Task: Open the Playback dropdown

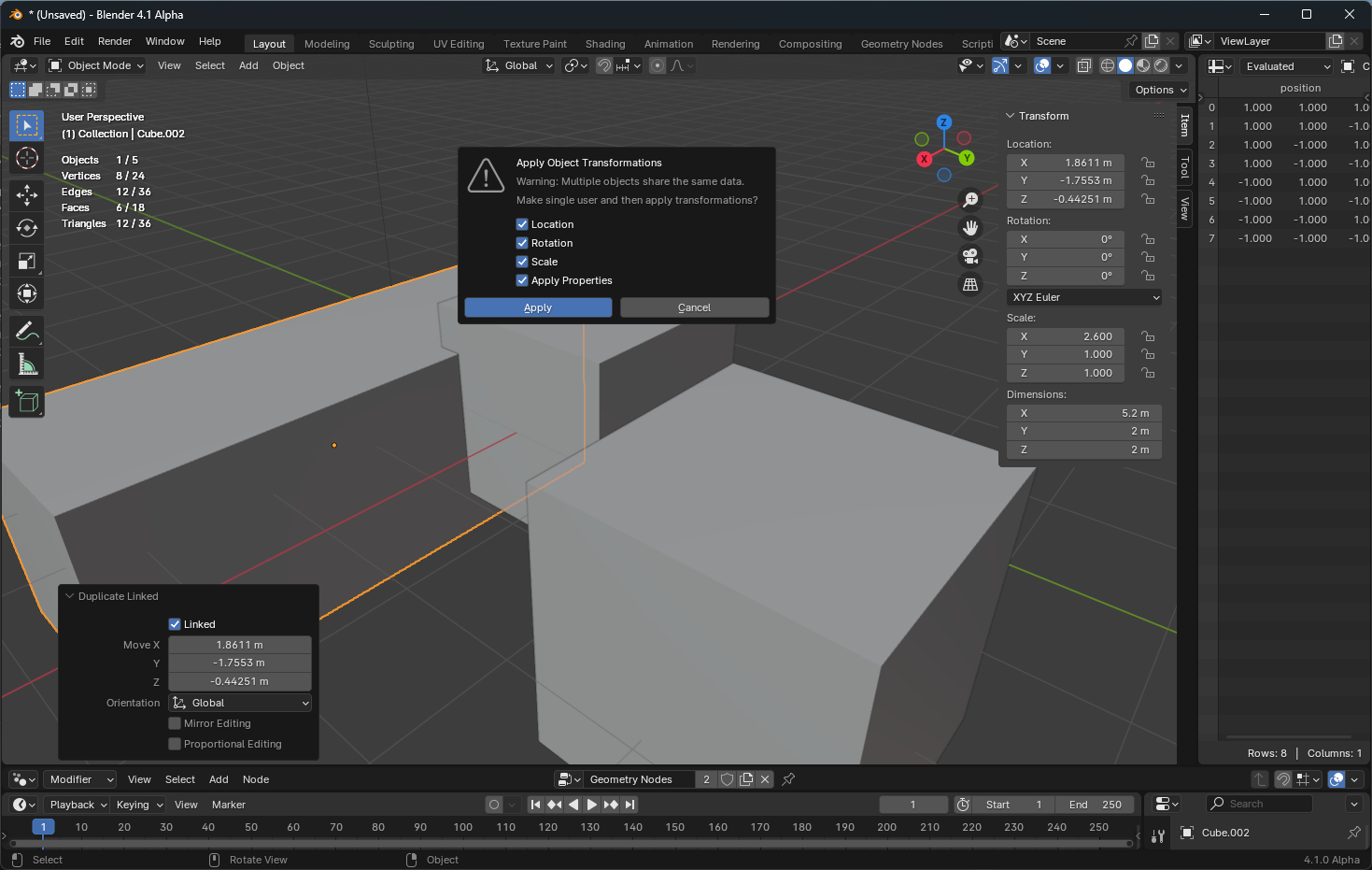Action: [78, 805]
